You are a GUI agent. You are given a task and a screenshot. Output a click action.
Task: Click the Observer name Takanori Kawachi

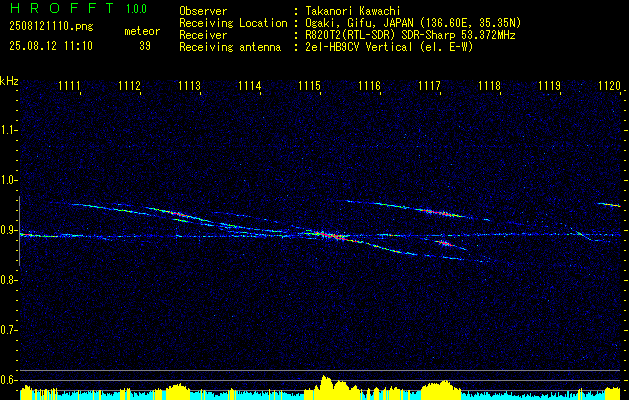[353, 11]
